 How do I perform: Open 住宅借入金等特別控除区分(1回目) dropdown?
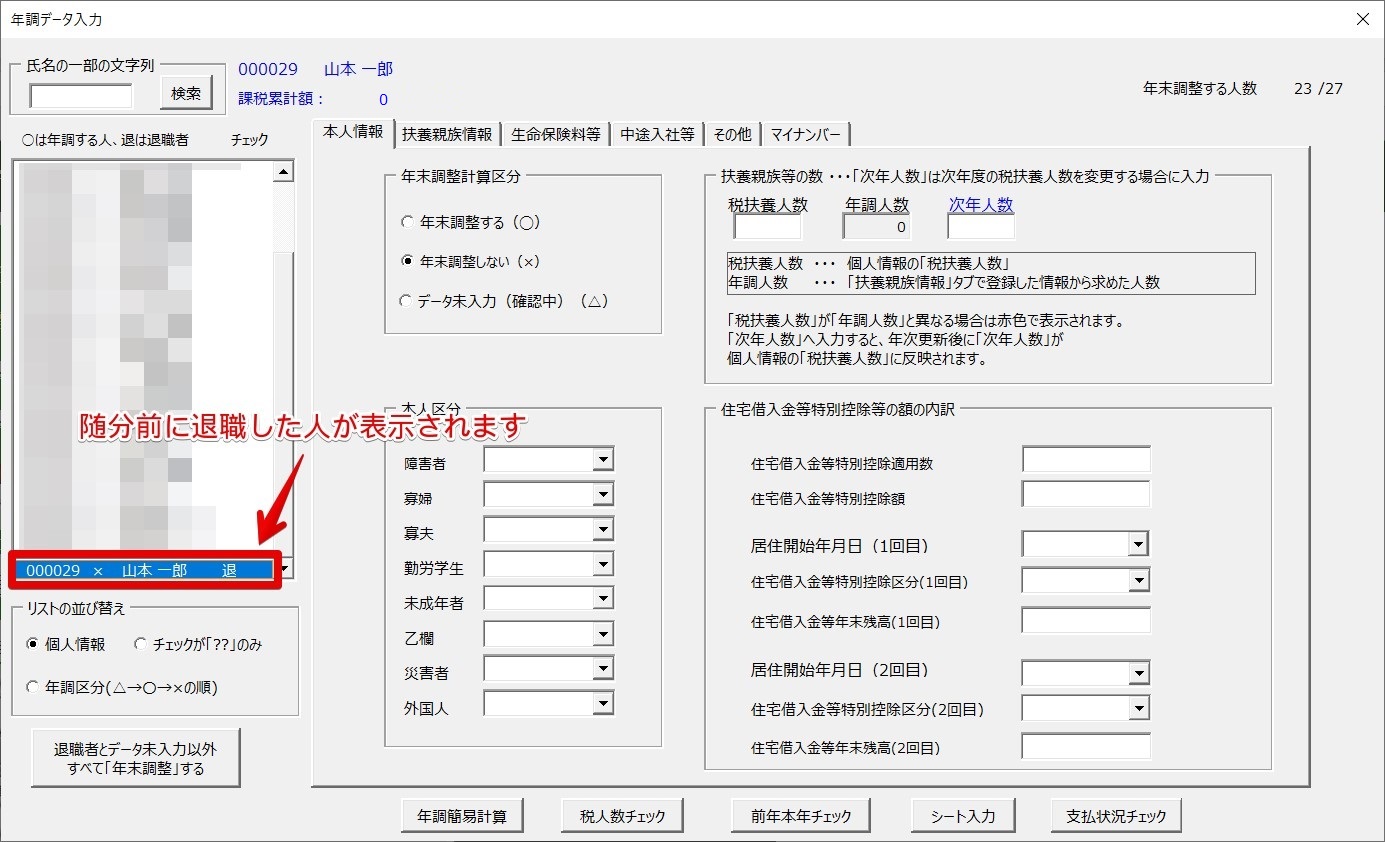[x=1138, y=580]
